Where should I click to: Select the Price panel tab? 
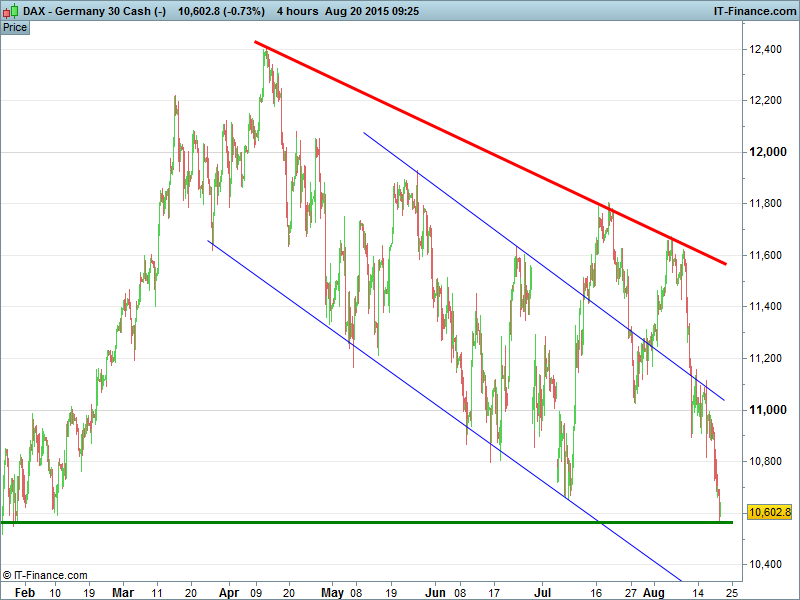point(15,27)
